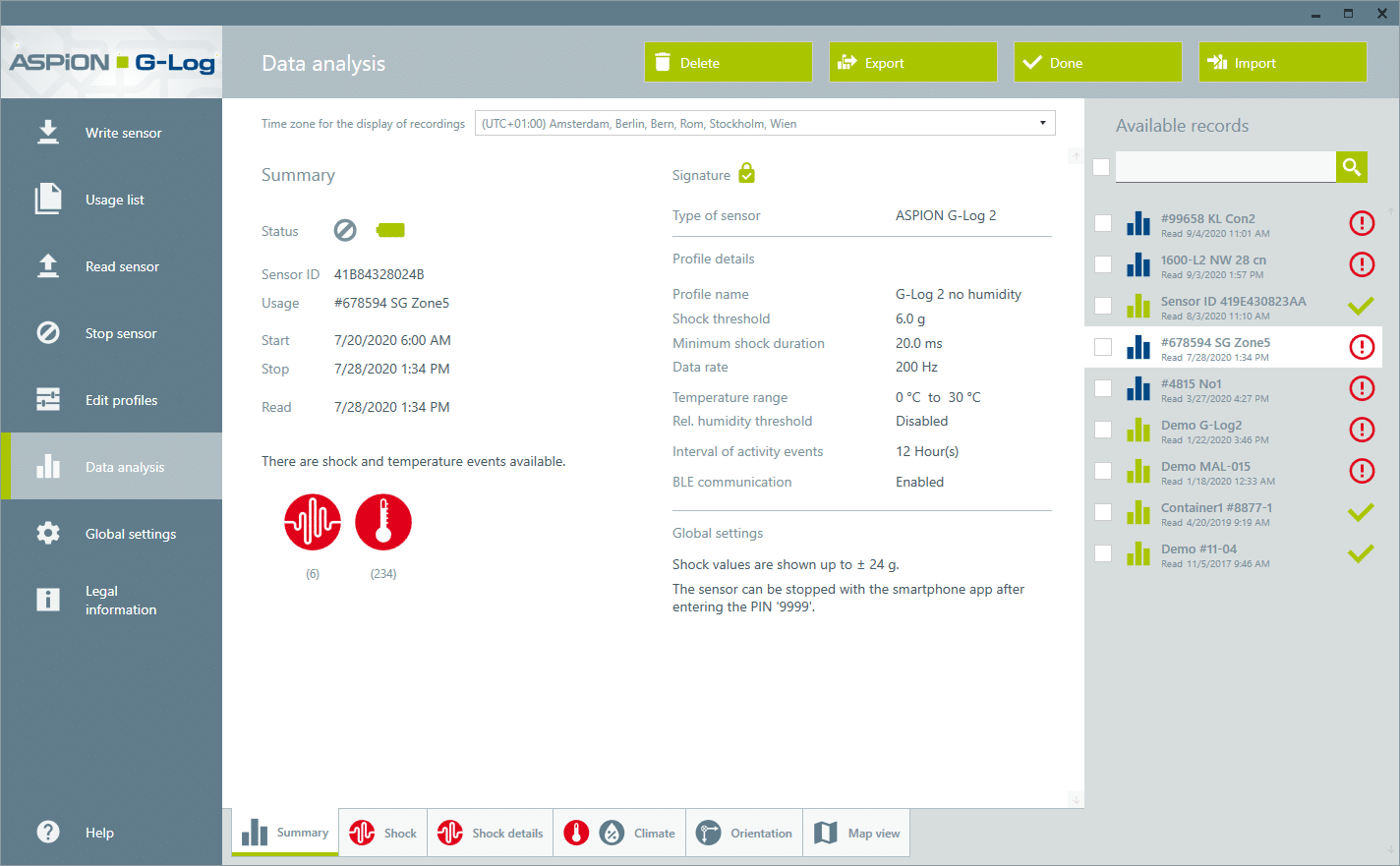Click the search magnifier button in Available records

click(1352, 167)
